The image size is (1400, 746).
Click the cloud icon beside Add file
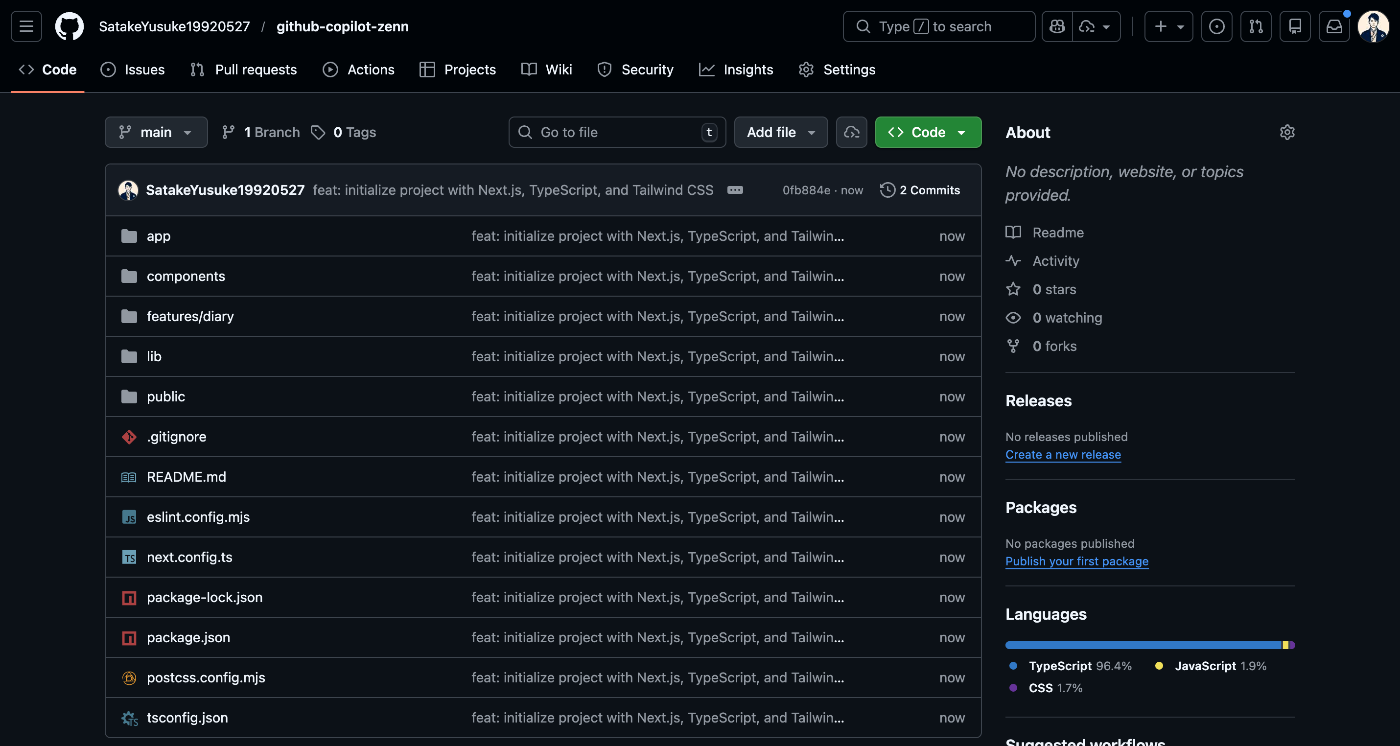point(851,132)
